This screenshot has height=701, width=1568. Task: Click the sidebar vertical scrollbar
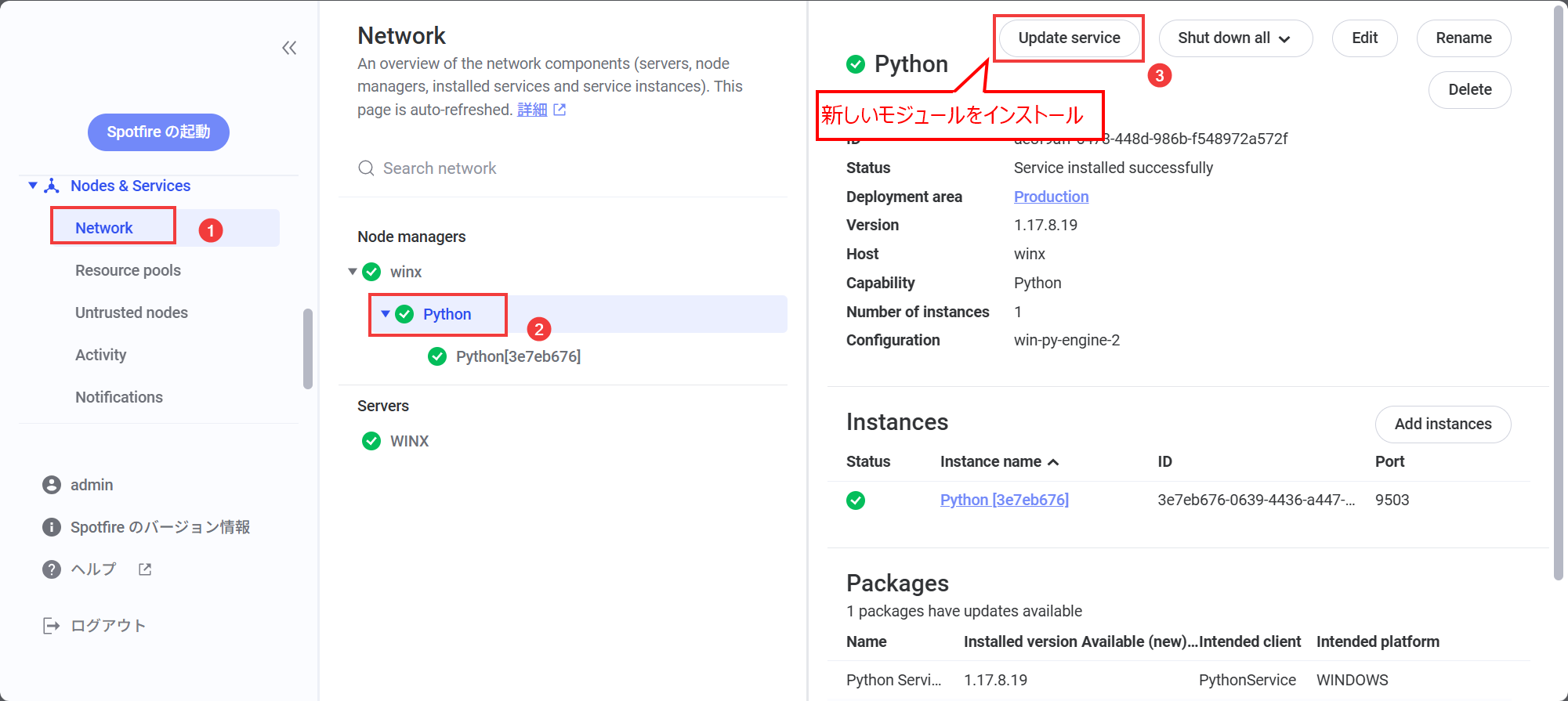308,349
